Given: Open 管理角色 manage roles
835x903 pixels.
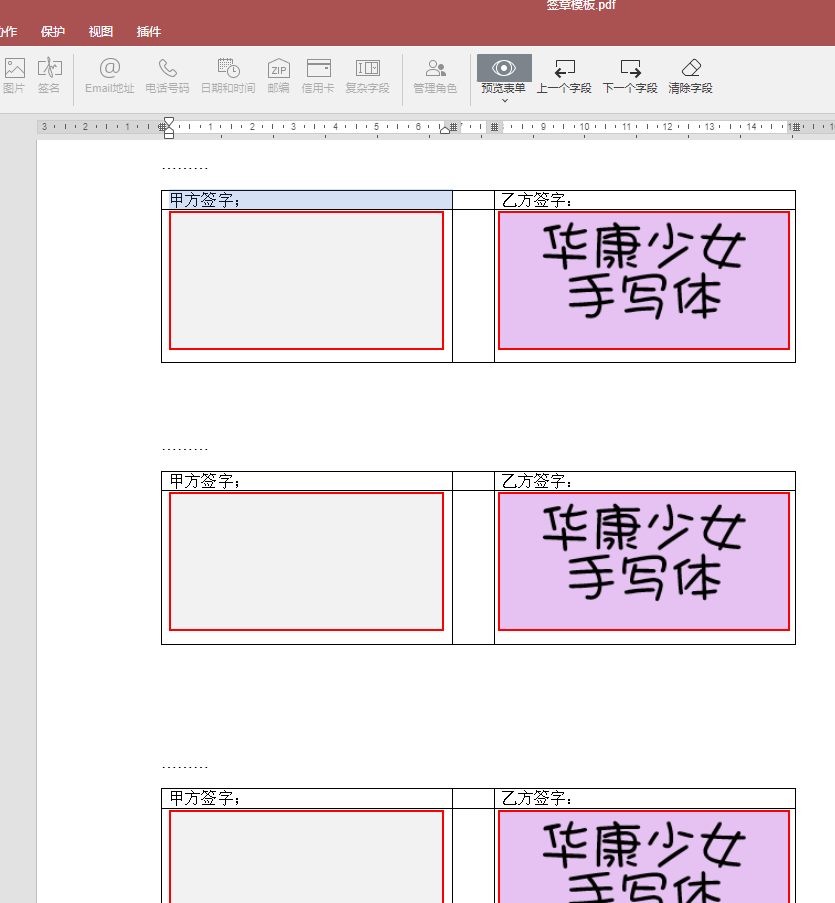Looking at the screenshot, I should click(x=435, y=75).
